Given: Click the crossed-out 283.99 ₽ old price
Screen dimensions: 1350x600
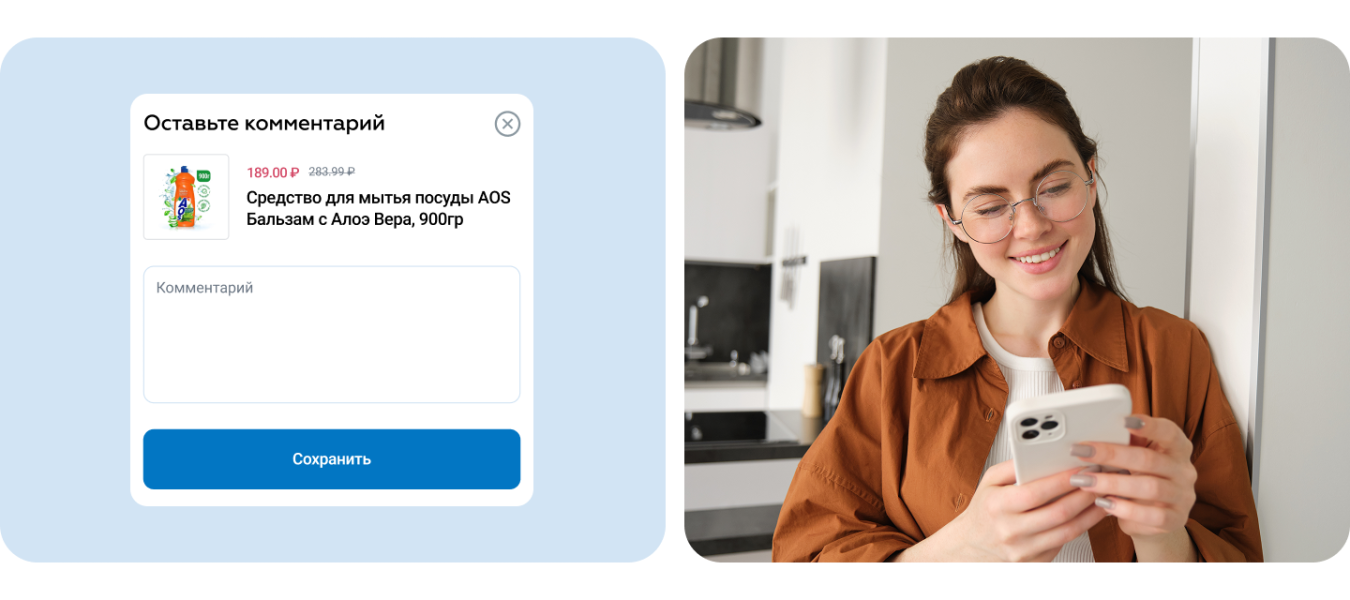Looking at the screenshot, I should click(x=331, y=172).
